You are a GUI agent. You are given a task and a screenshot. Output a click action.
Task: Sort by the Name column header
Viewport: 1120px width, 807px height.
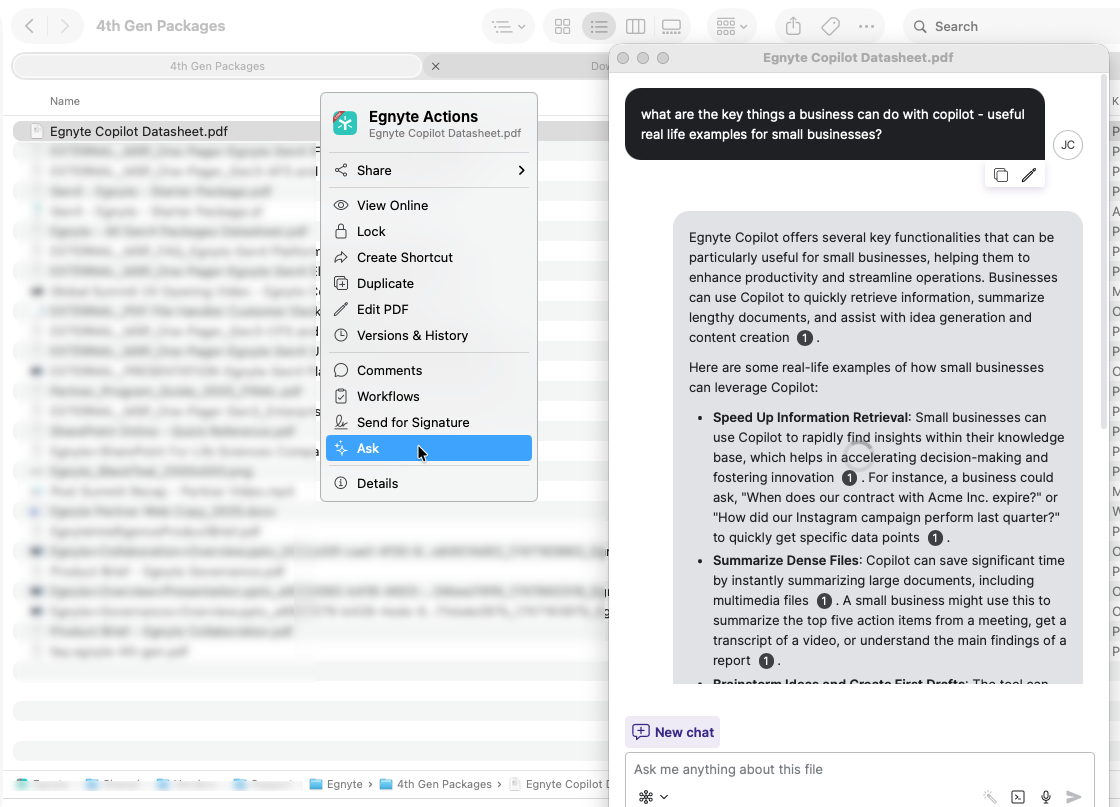pyautogui.click(x=65, y=101)
